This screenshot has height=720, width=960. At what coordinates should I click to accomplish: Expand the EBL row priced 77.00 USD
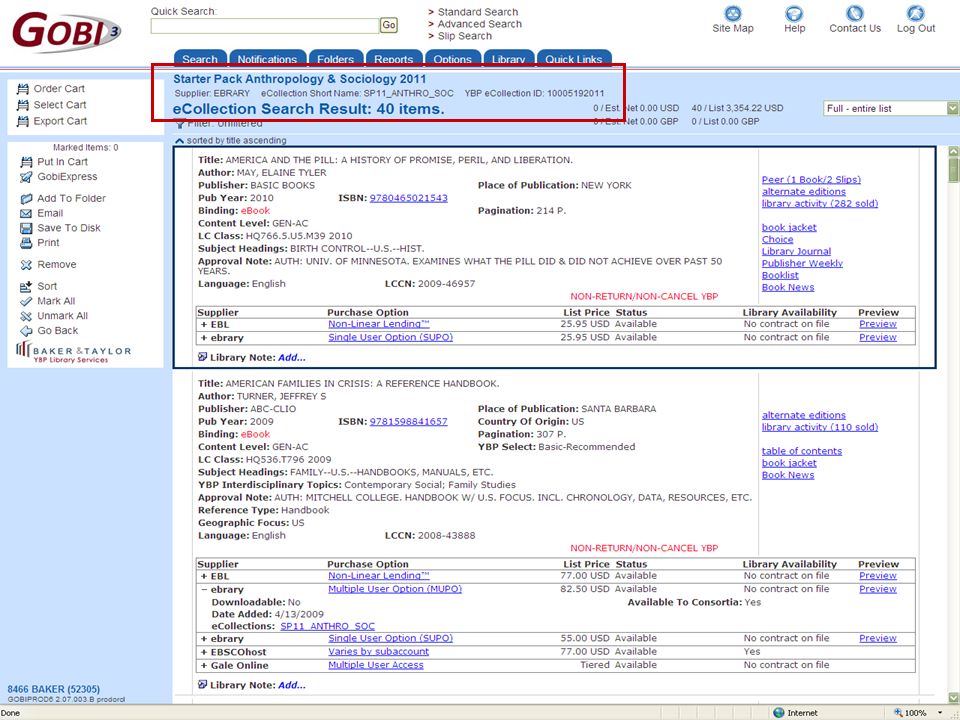tap(204, 576)
